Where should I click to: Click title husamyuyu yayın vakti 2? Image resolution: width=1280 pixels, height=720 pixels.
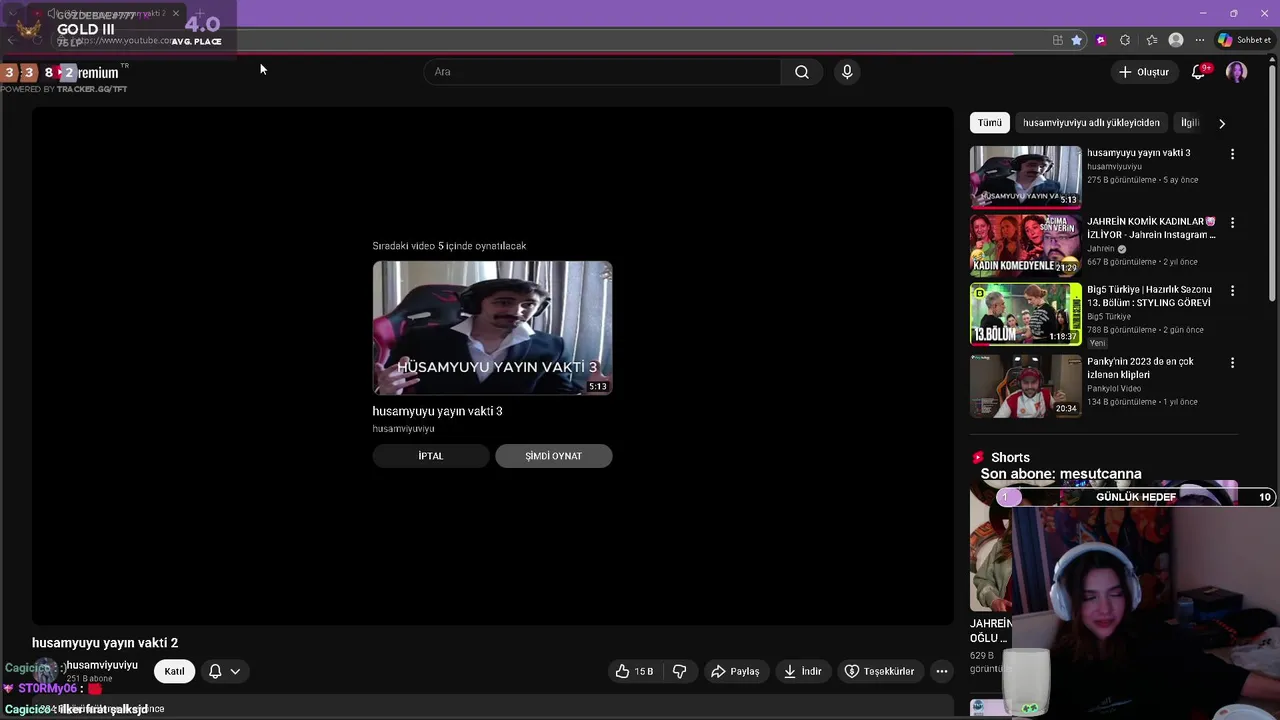click(x=105, y=643)
